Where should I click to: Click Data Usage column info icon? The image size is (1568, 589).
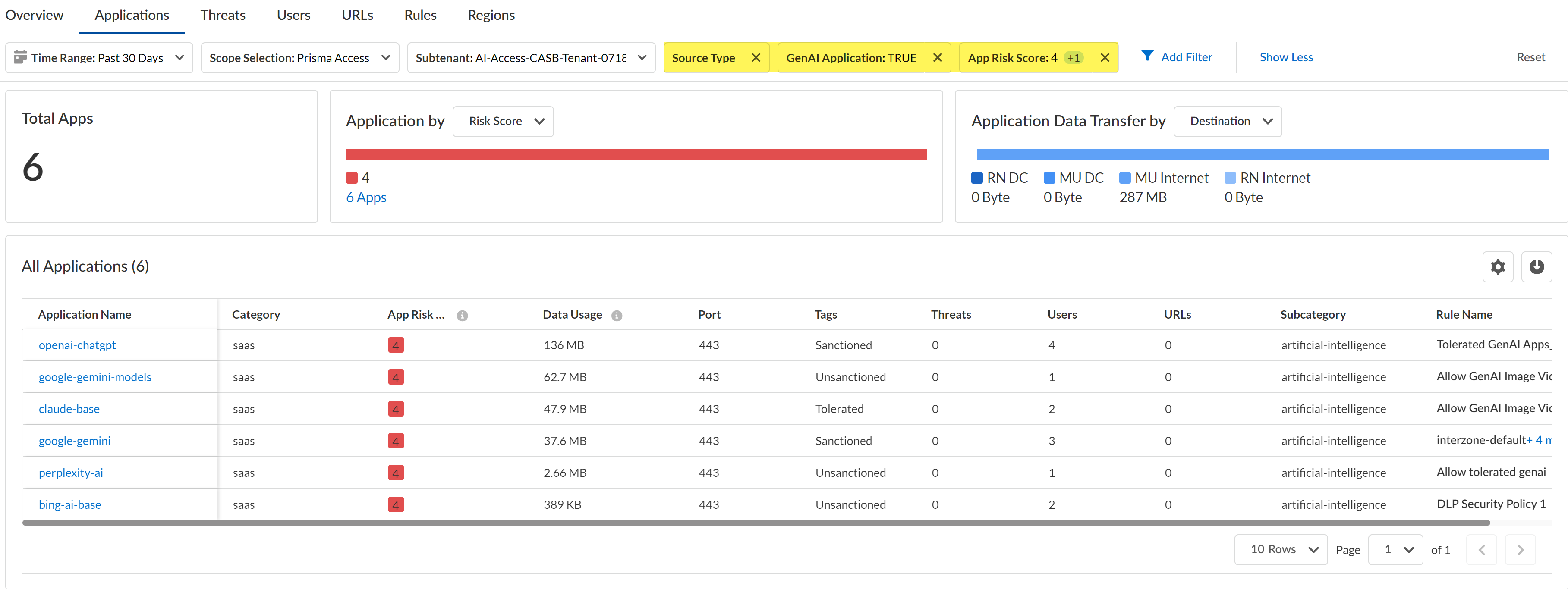[617, 315]
